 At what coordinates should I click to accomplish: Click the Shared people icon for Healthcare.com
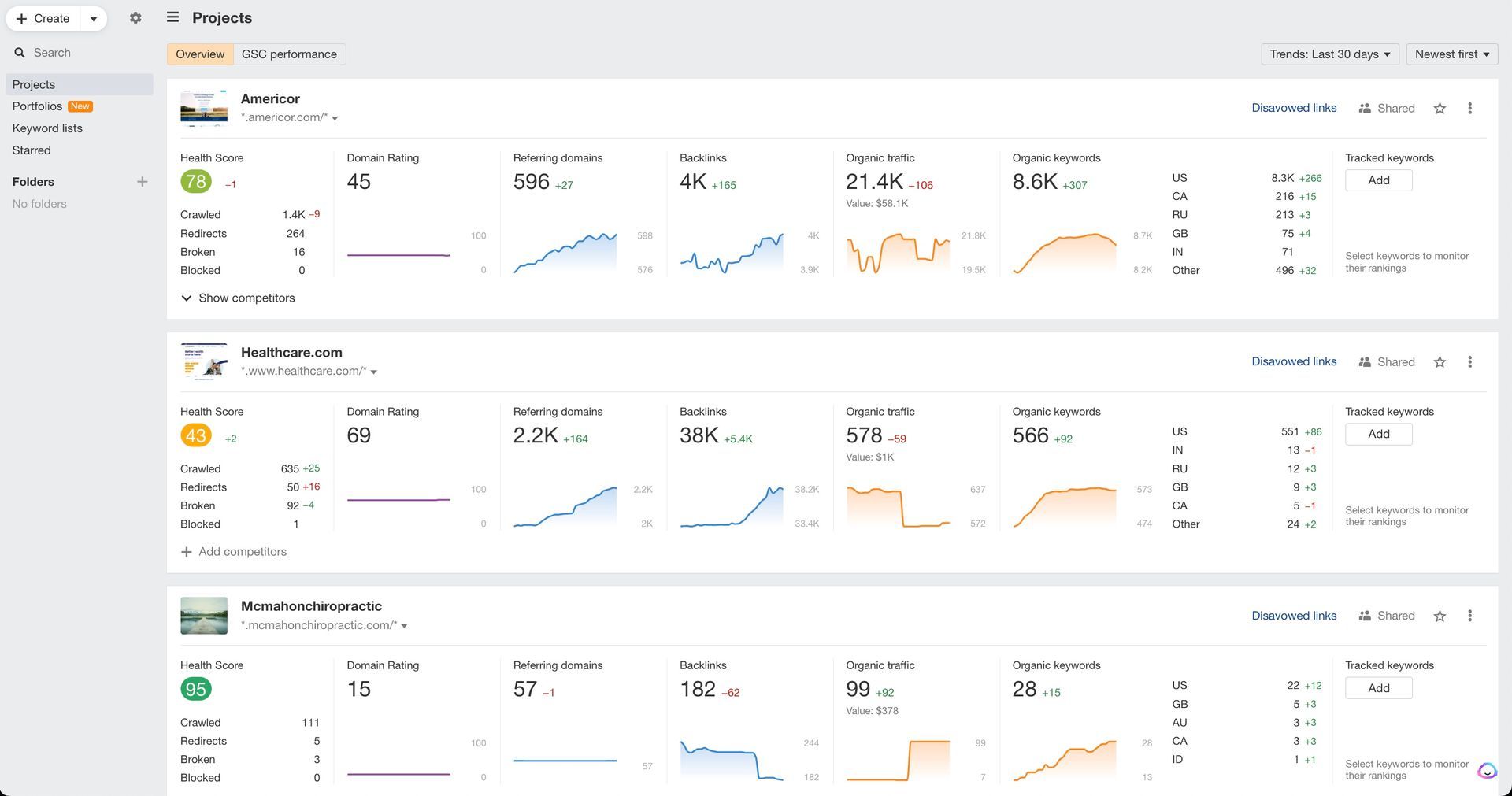pyautogui.click(x=1365, y=362)
